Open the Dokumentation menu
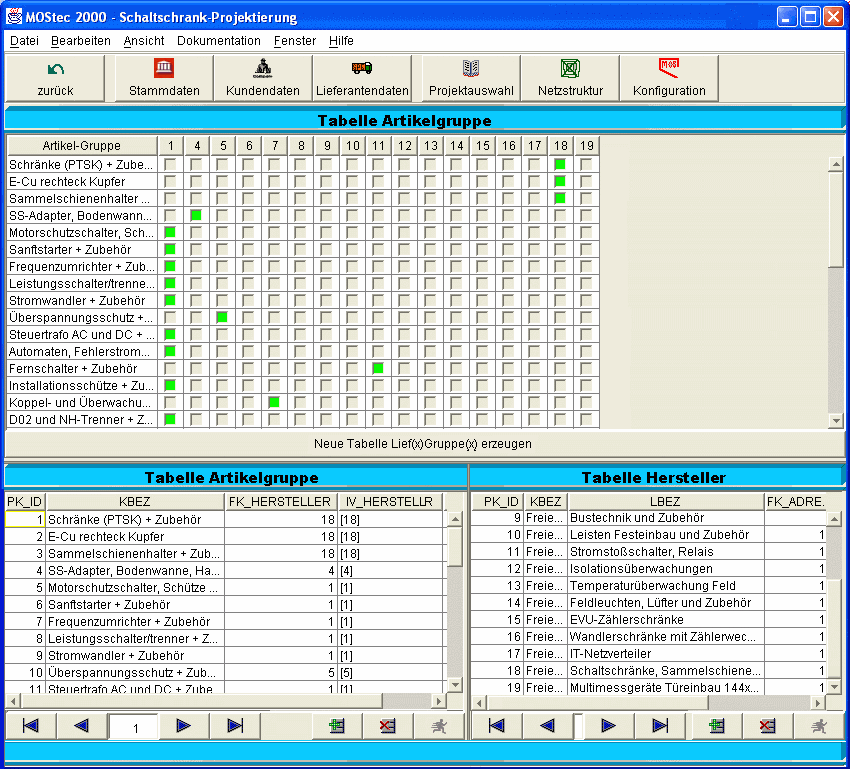Viewport: 850px width, 769px height. pyautogui.click(x=218, y=41)
